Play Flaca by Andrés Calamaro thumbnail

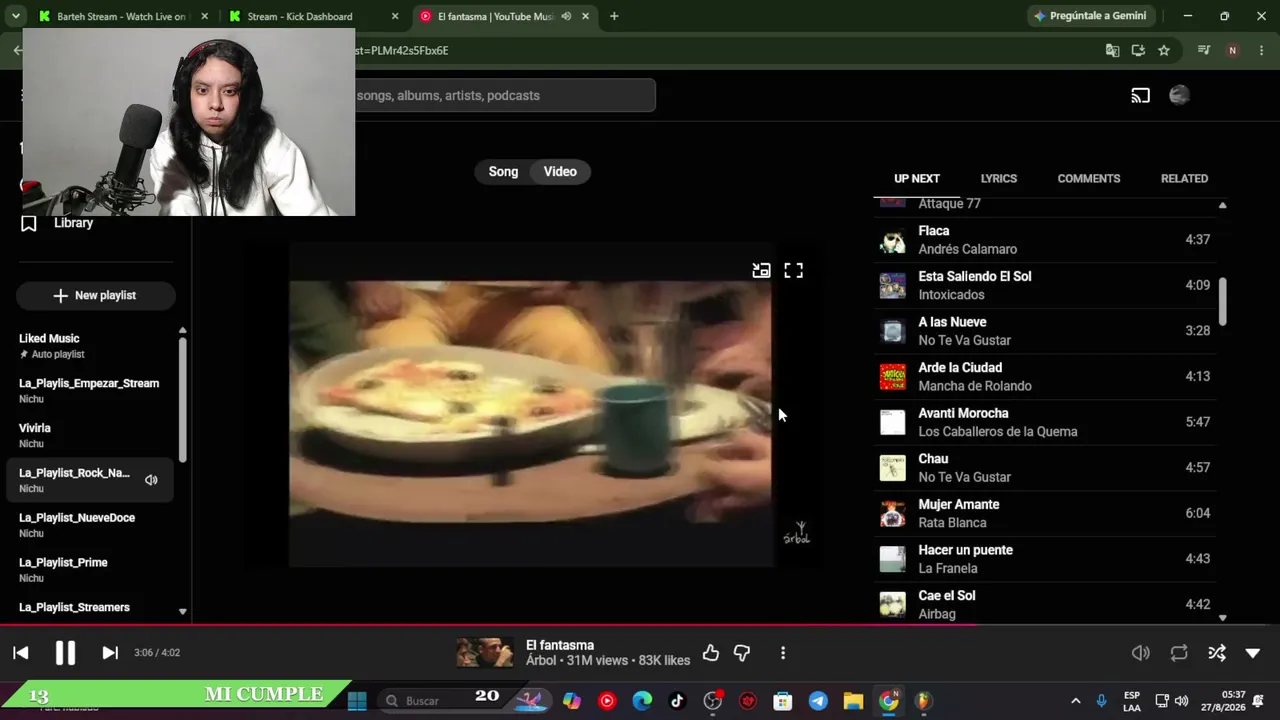[x=892, y=240]
